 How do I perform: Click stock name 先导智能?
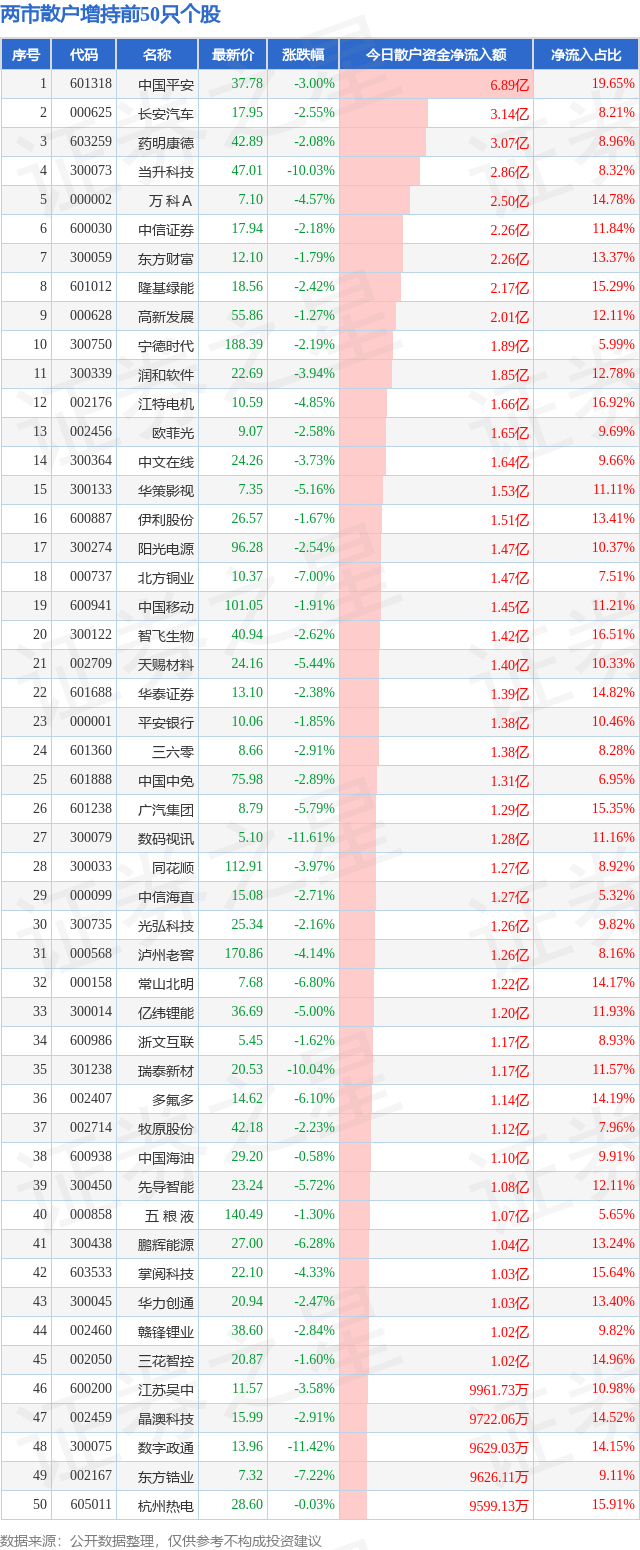166,1187
